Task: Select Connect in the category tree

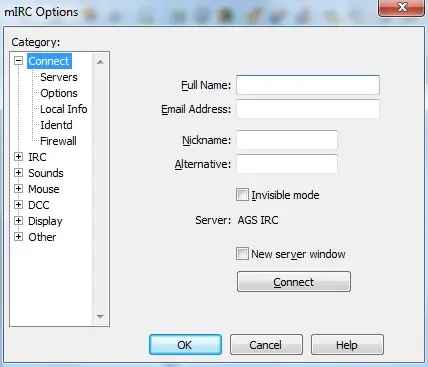Action: point(49,61)
